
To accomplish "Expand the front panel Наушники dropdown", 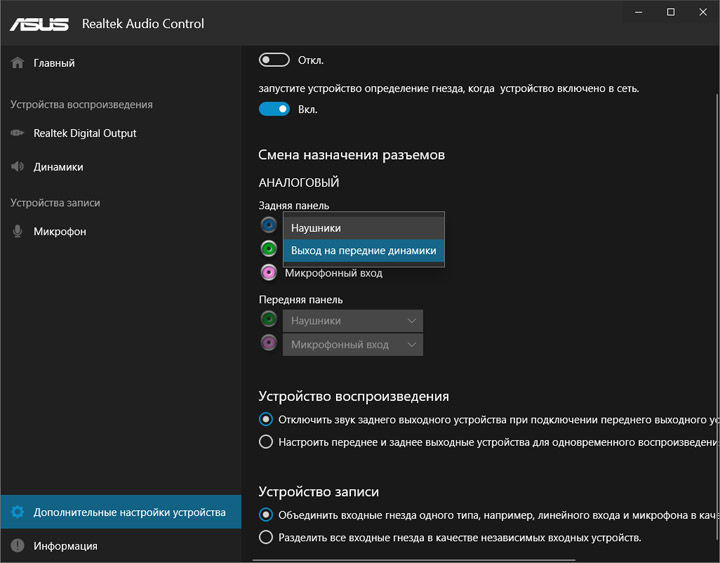I will [353, 321].
